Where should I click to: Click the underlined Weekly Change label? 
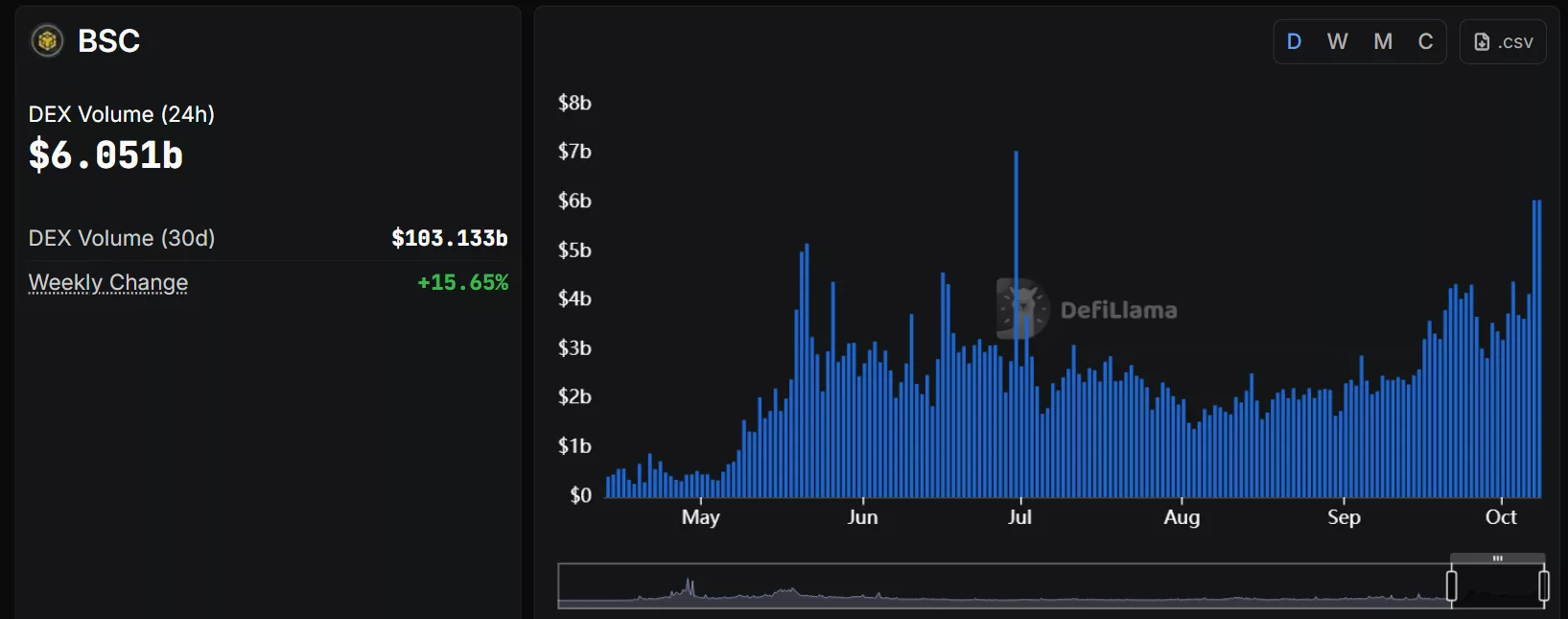tap(108, 282)
